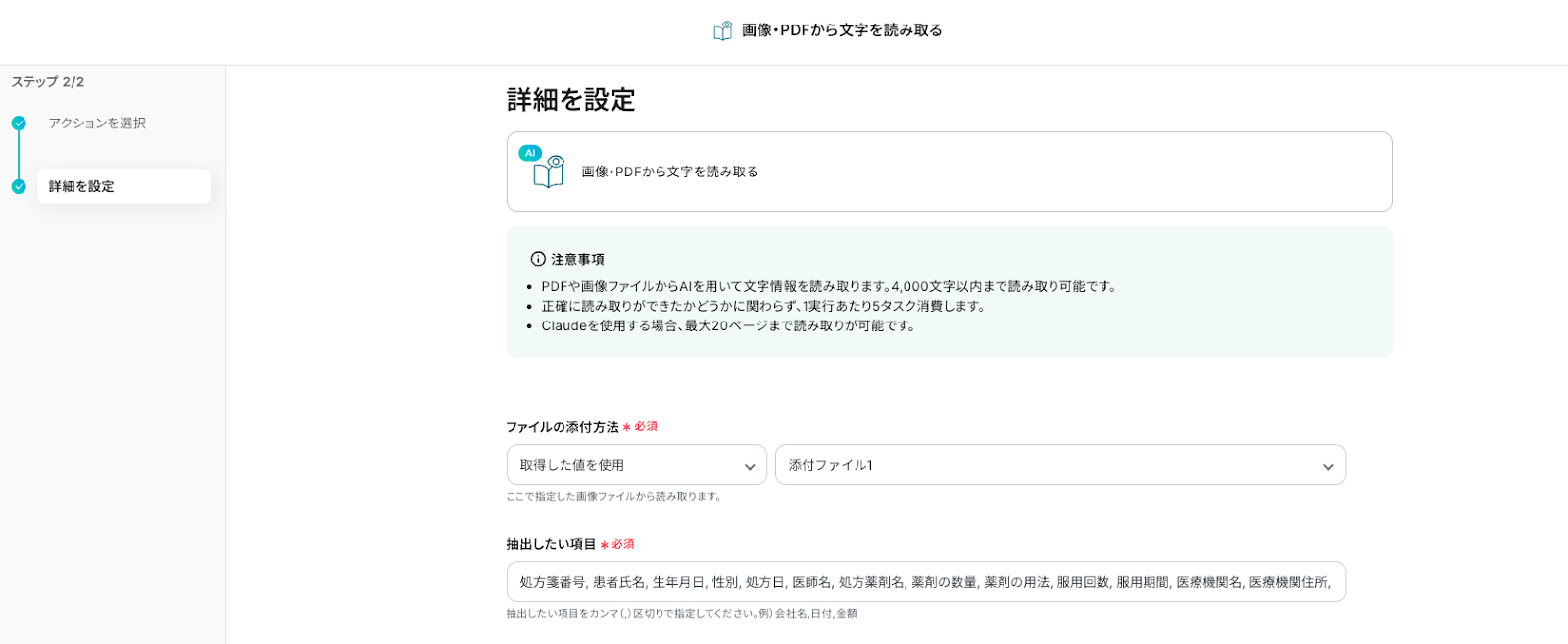Click the book-with-eye icon in the action card
Viewport: 1568px width, 644px height.
549,173
